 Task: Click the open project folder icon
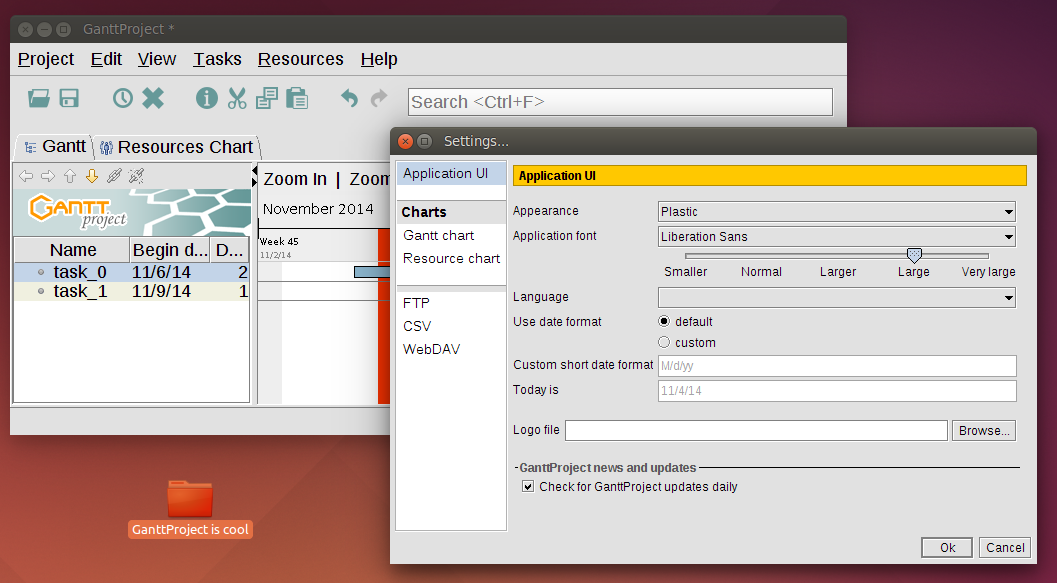(x=38, y=98)
